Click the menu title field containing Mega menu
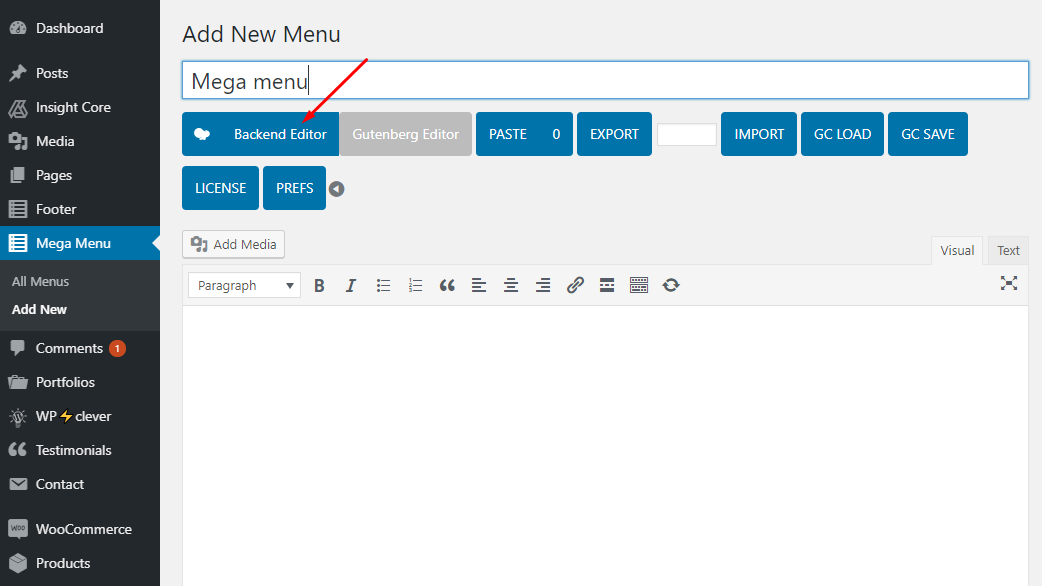The image size is (1042, 586). tap(605, 80)
